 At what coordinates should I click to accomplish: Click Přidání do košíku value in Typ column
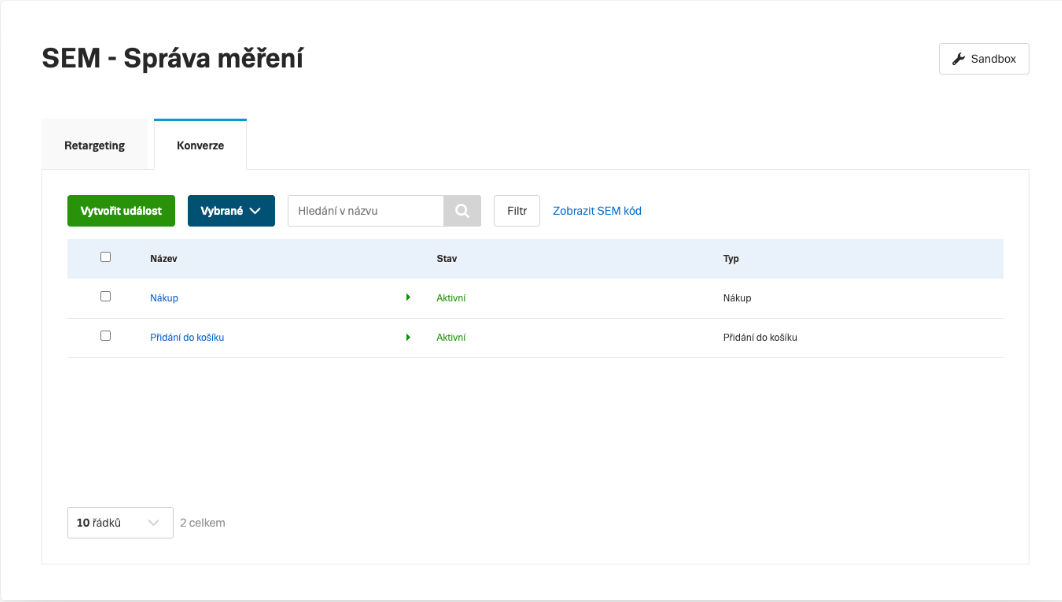(x=760, y=337)
